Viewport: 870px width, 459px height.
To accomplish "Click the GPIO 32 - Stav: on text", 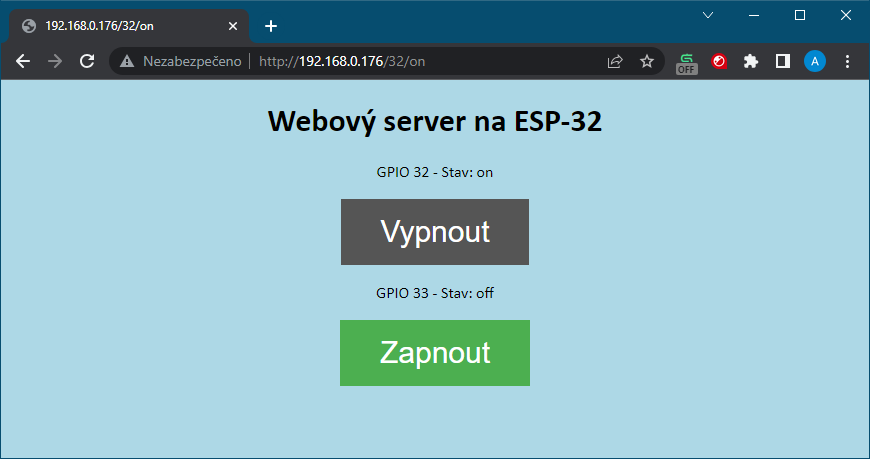I will coord(435,173).
